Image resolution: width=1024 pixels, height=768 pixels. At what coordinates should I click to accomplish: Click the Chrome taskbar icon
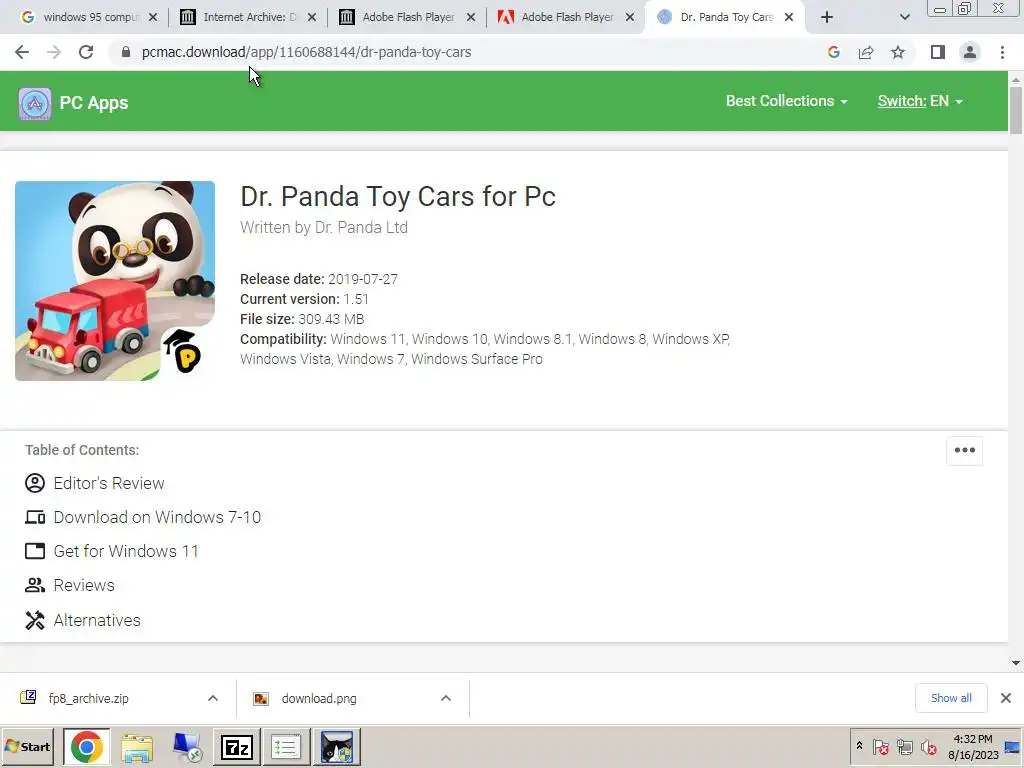[x=87, y=747]
